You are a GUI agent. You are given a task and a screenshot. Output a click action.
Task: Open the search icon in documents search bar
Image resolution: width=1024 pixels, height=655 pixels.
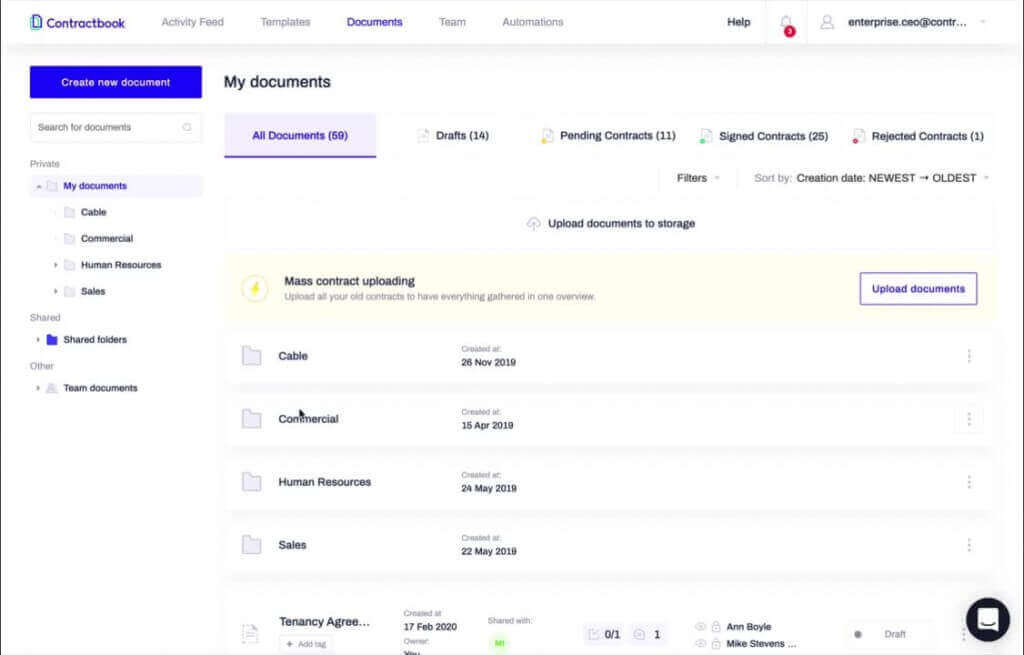[x=188, y=127]
